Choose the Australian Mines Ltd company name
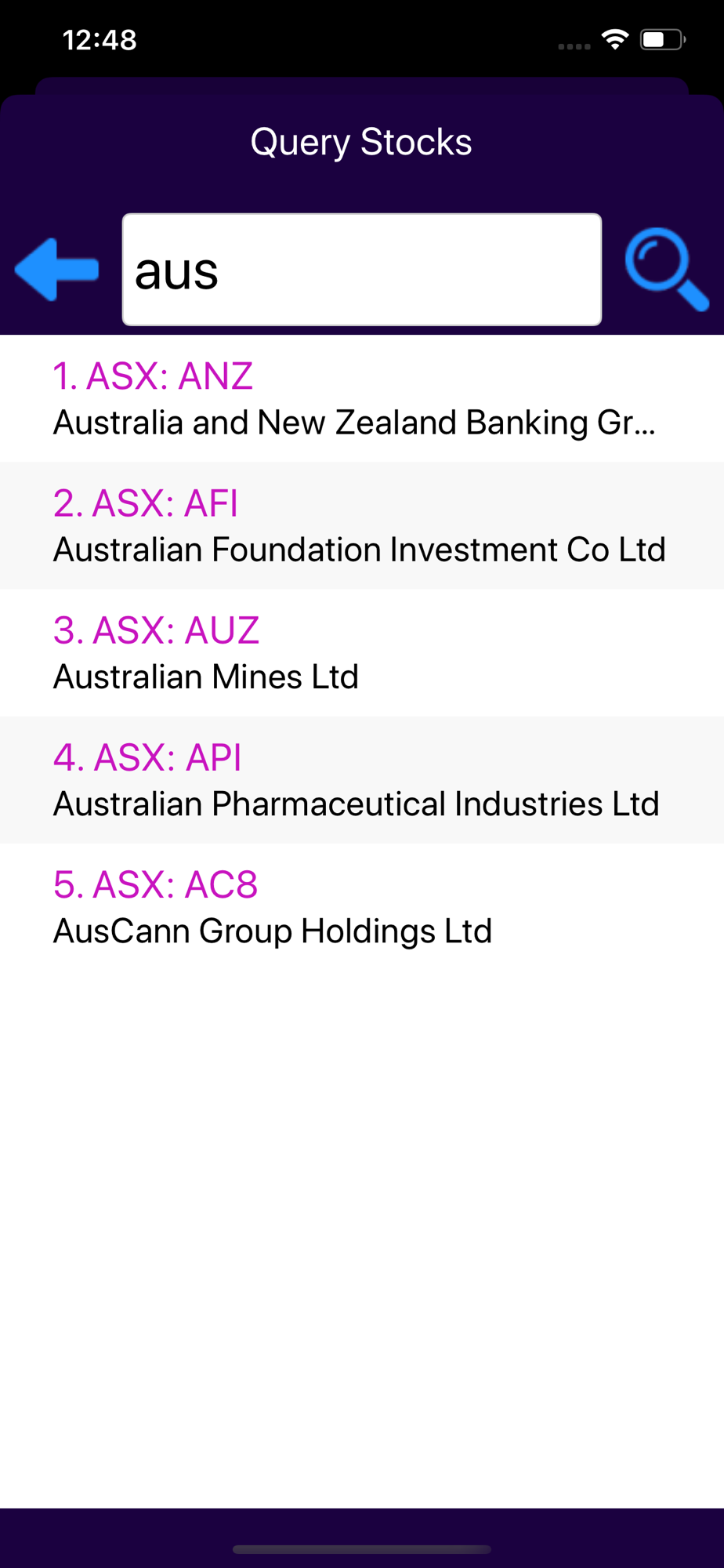The height and width of the screenshot is (1568, 724). (206, 677)
